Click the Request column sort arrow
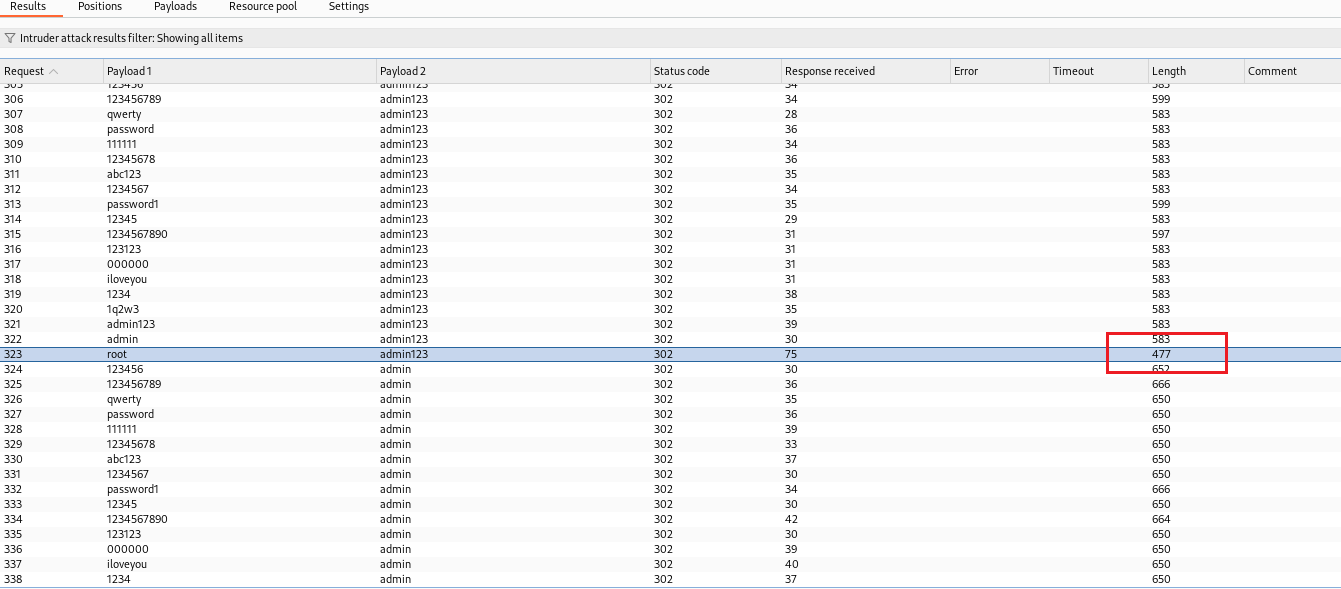1341x589 pixels. (53, 71)
